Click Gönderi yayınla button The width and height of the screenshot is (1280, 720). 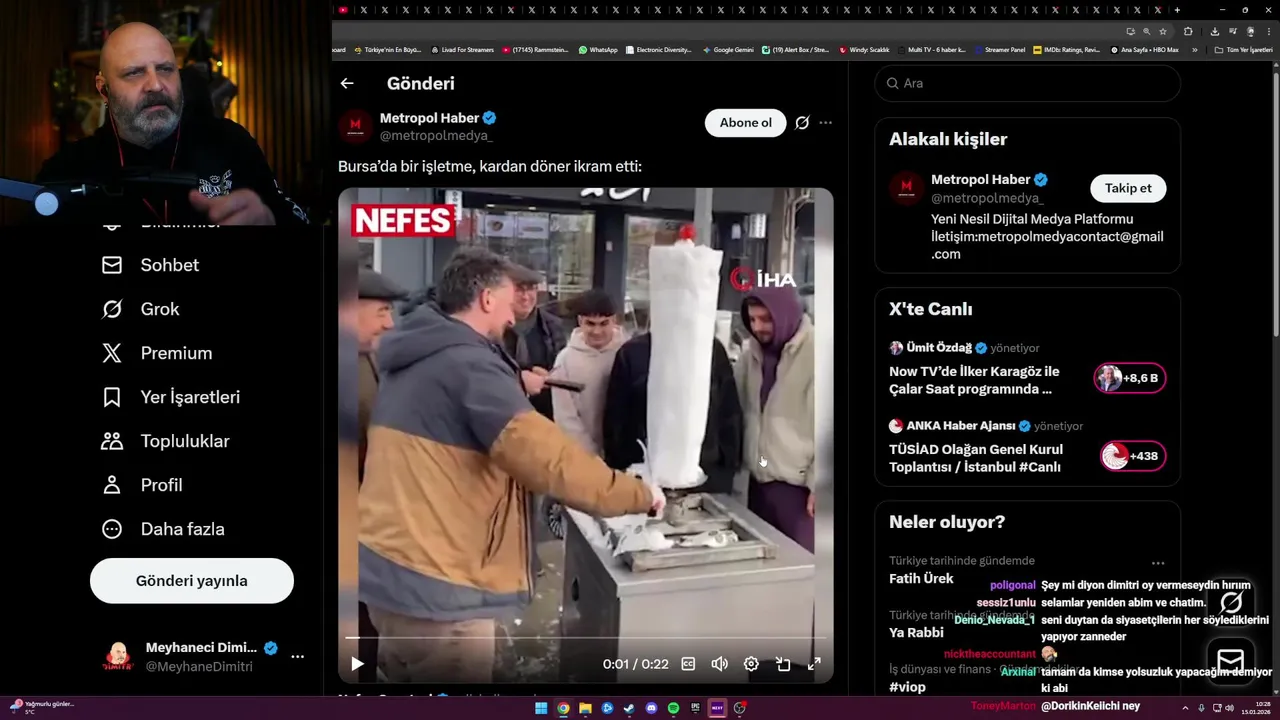(192, 581)
